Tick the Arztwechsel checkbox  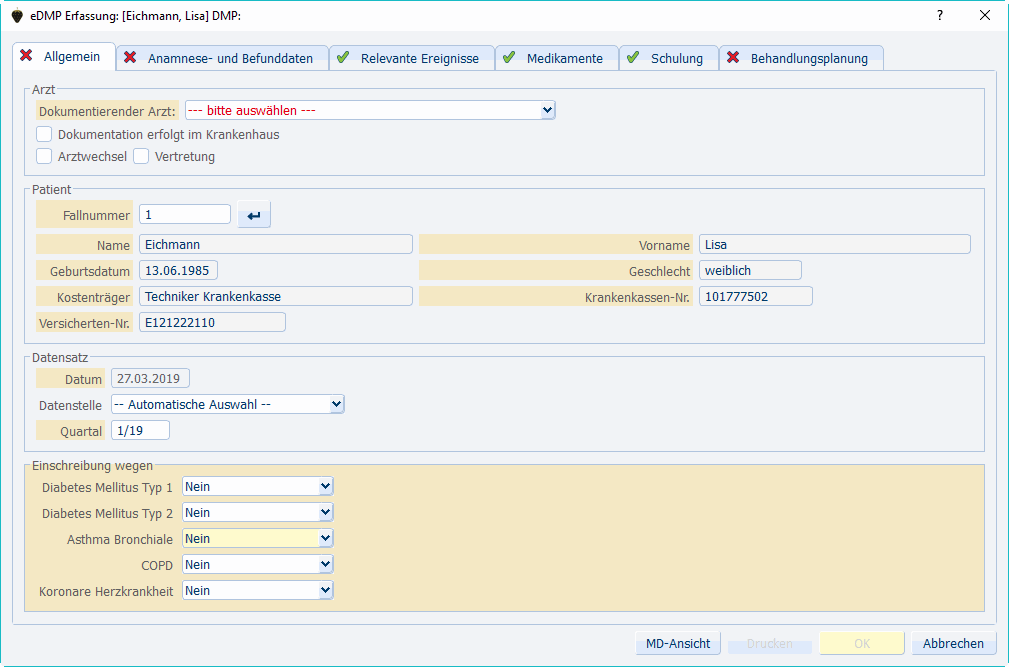coord(44,156)
